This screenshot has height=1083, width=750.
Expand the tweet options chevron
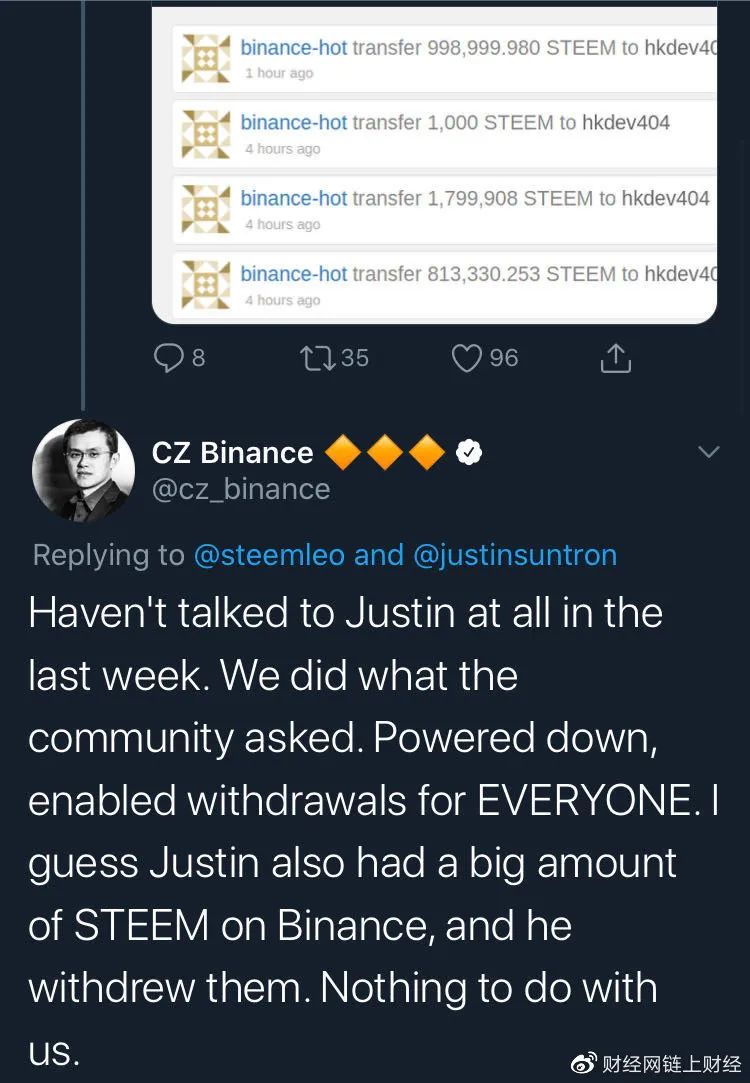pos(709,452)
